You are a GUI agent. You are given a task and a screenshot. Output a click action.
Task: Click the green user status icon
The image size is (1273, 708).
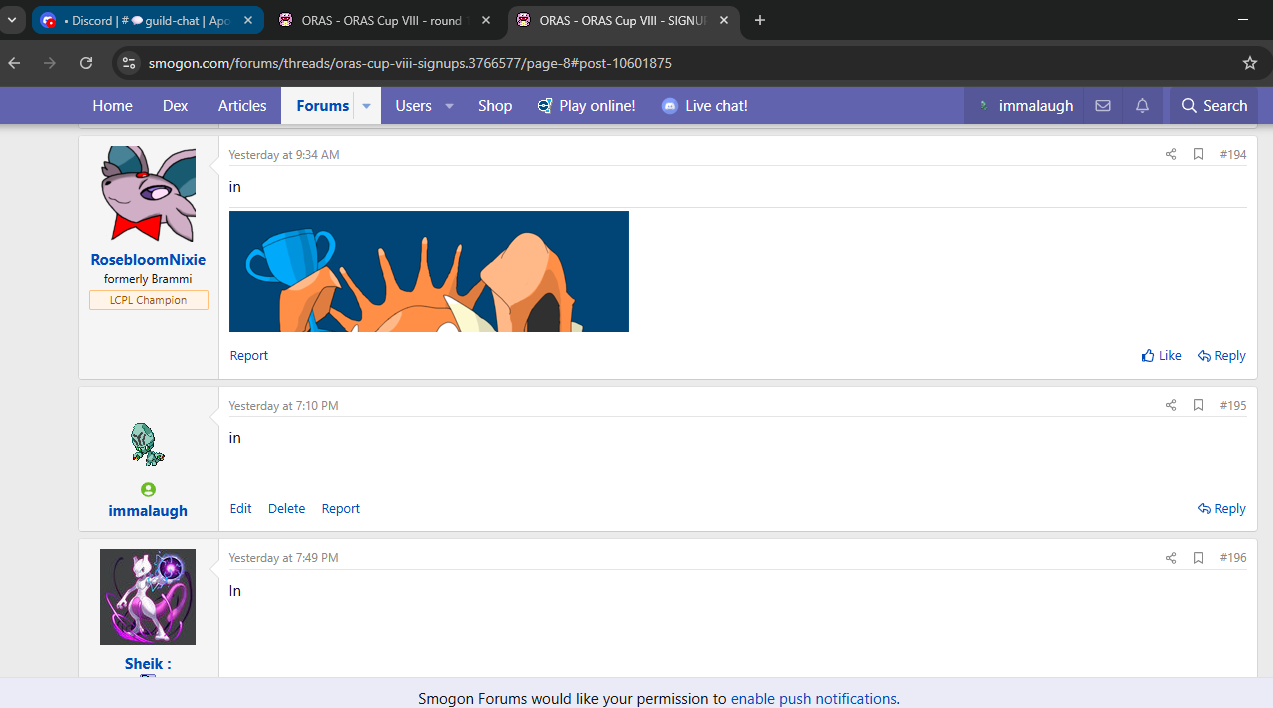click(x=148, y=490)
